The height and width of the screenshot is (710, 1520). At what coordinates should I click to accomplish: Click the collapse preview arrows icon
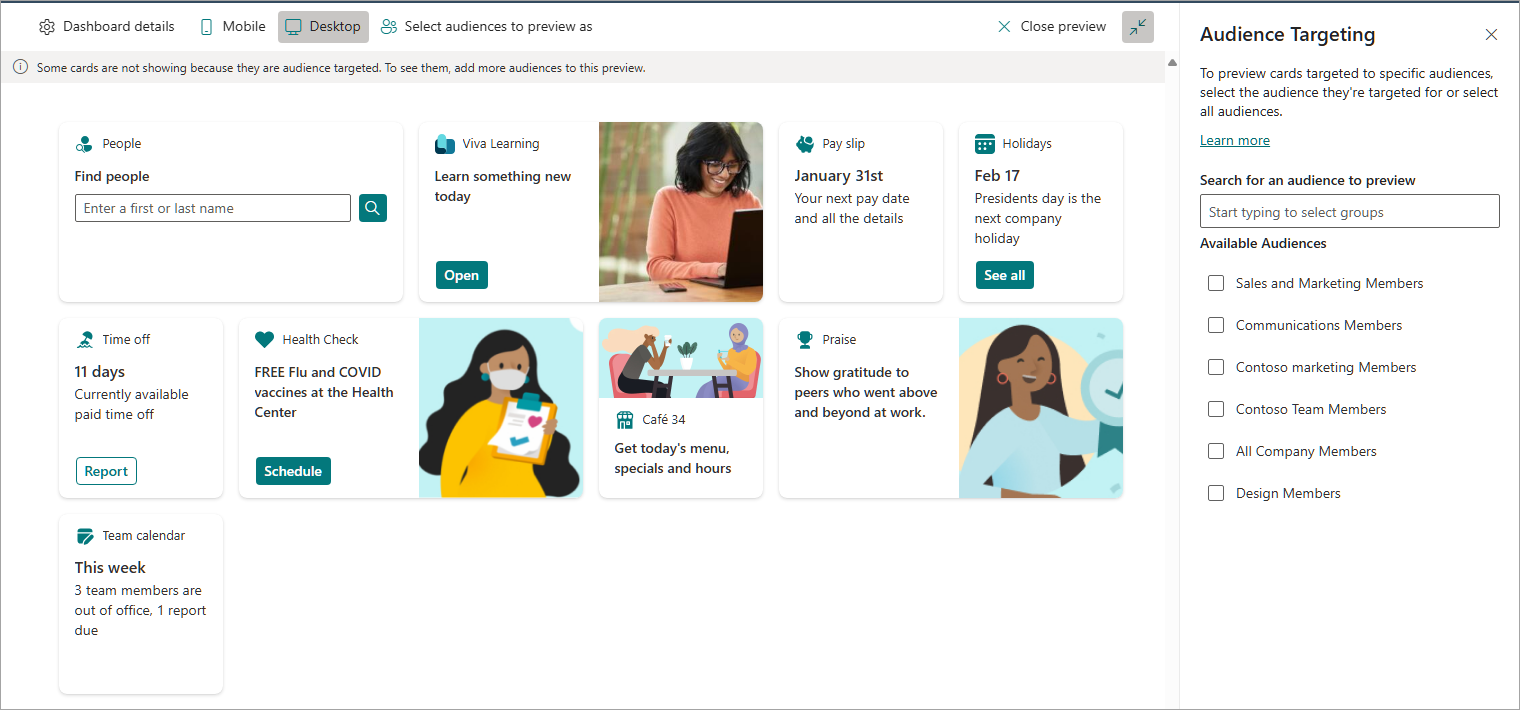coord(1137,27)
